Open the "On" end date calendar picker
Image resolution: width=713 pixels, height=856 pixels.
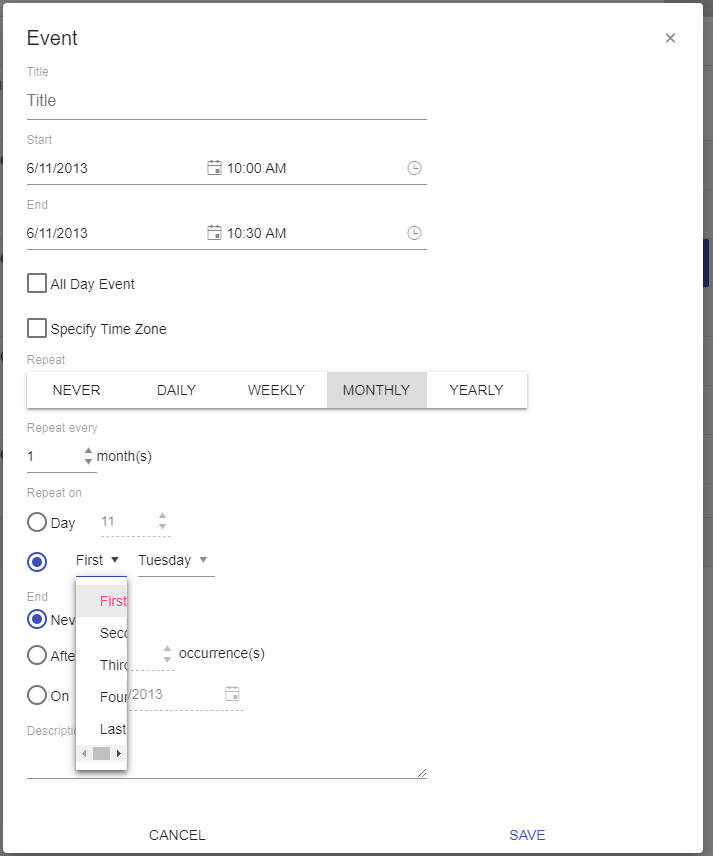[232, 693]
